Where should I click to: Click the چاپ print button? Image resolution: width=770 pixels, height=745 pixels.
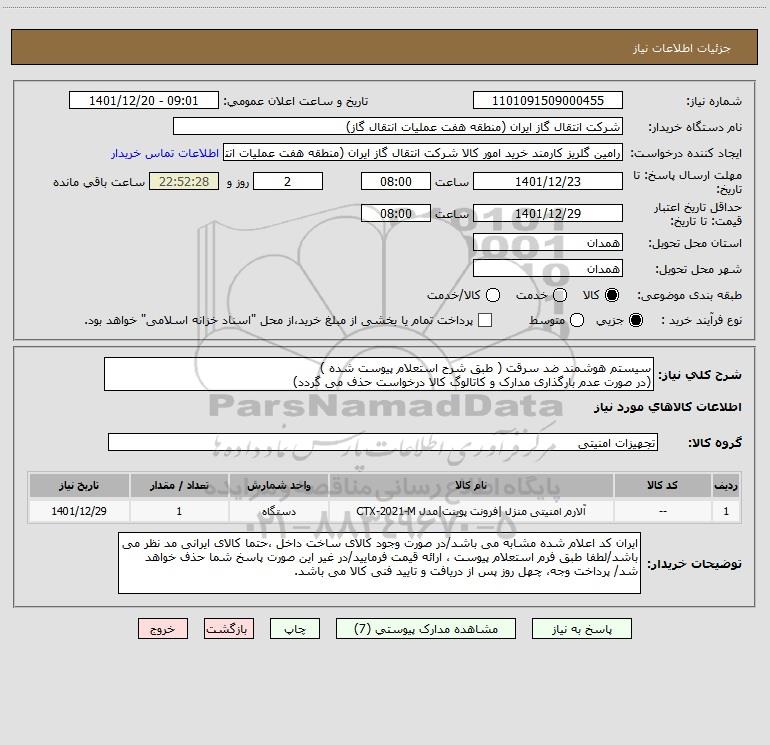pos(295,629)
